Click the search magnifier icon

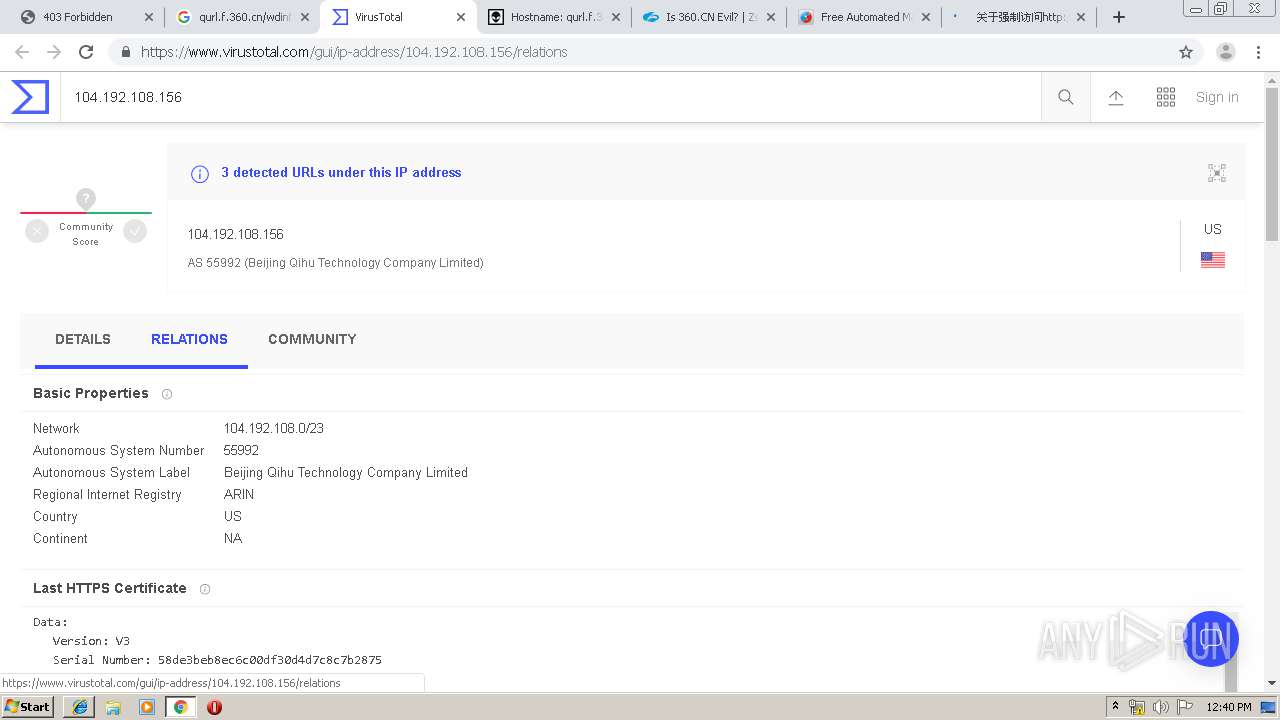(1066, 97)
